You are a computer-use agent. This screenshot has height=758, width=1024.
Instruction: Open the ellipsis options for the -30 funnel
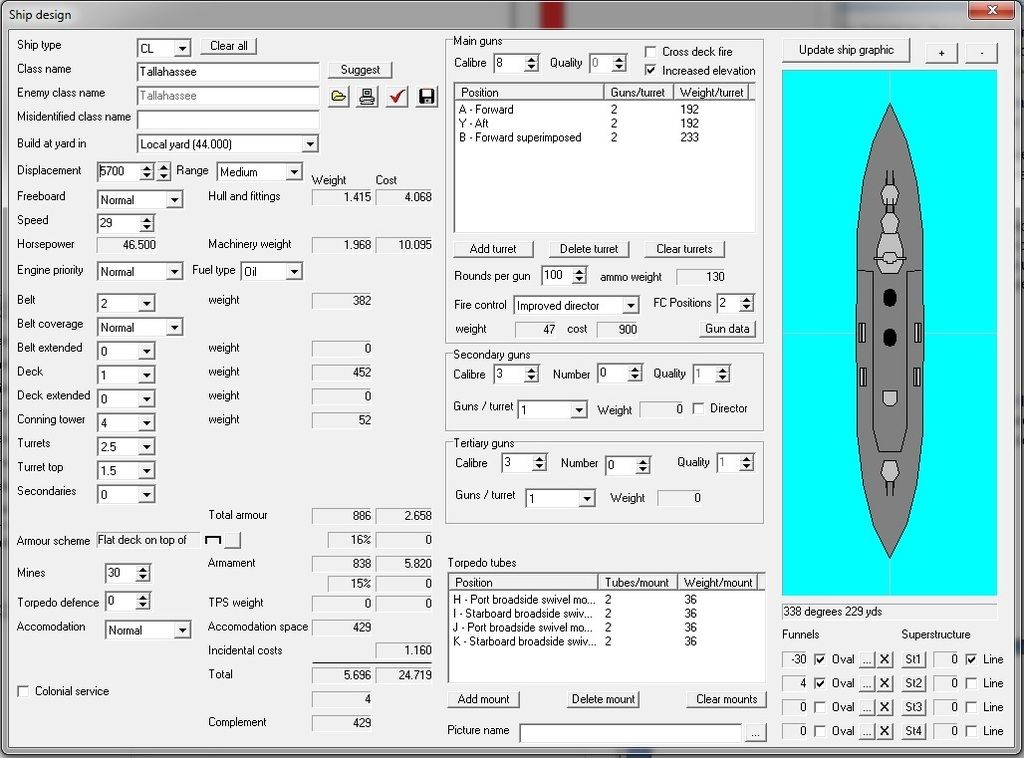867,659
